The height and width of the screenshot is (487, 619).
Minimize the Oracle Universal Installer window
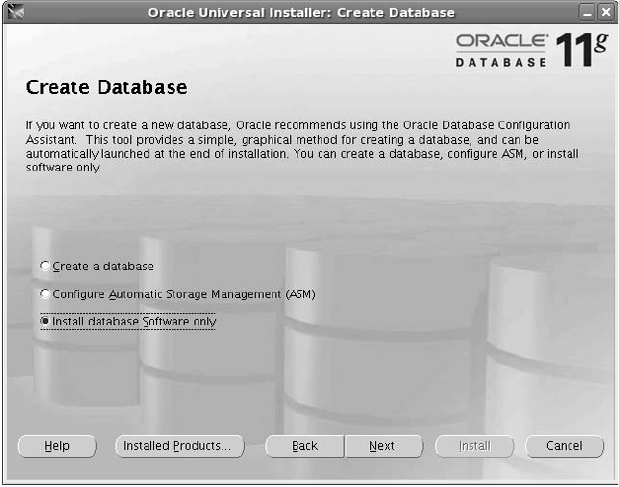coord(587,12)
